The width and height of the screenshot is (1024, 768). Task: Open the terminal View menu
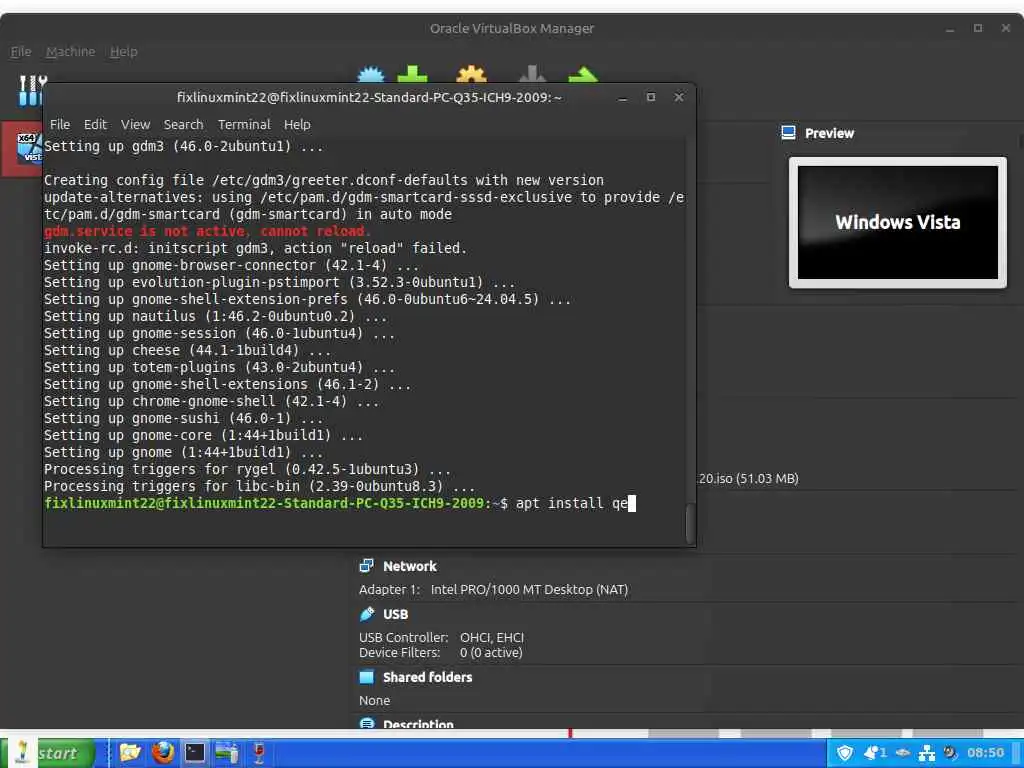point(135,124)
